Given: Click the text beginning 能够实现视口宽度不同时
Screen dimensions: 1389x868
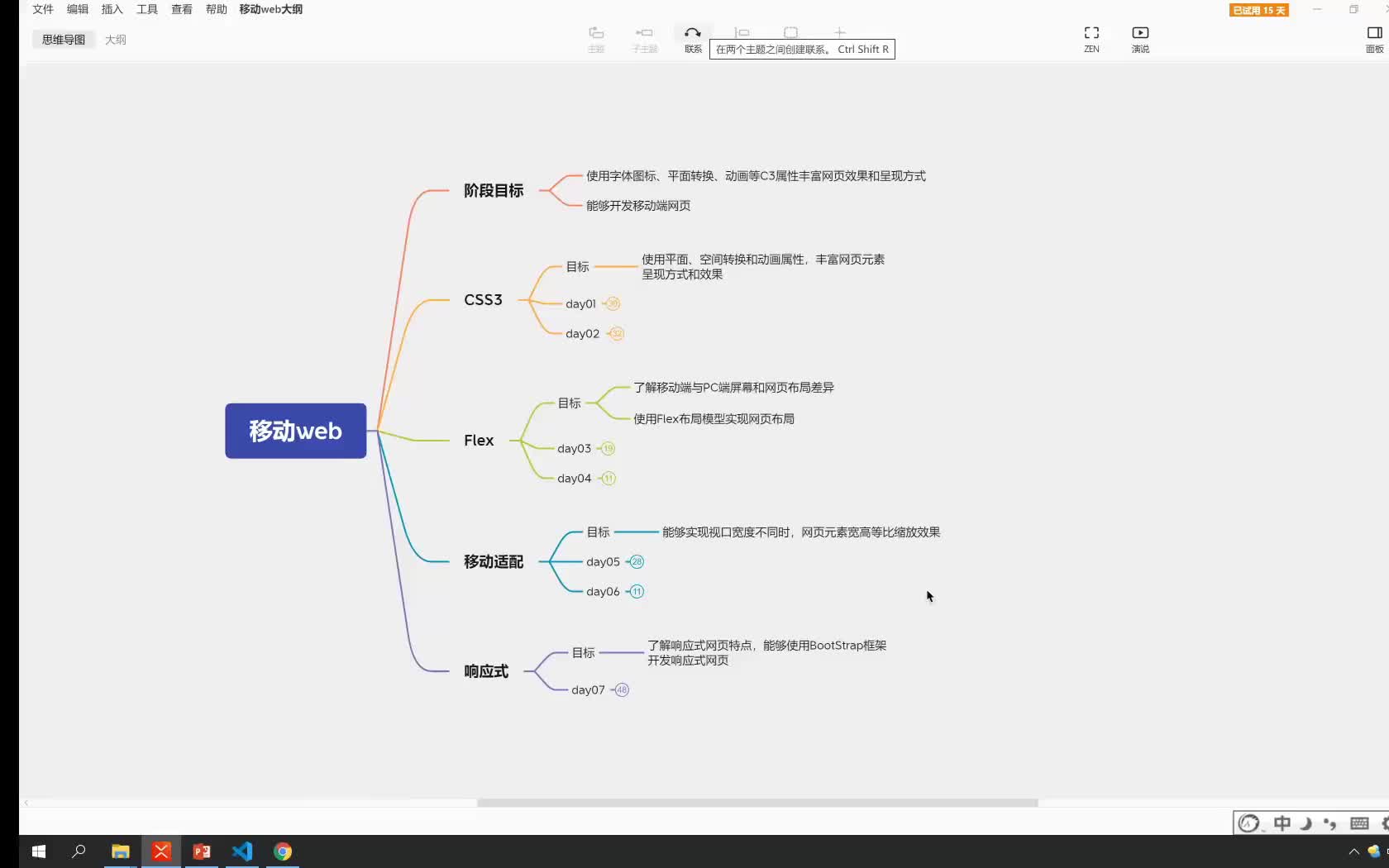Looking at the screenshot, I should [801, 532].
